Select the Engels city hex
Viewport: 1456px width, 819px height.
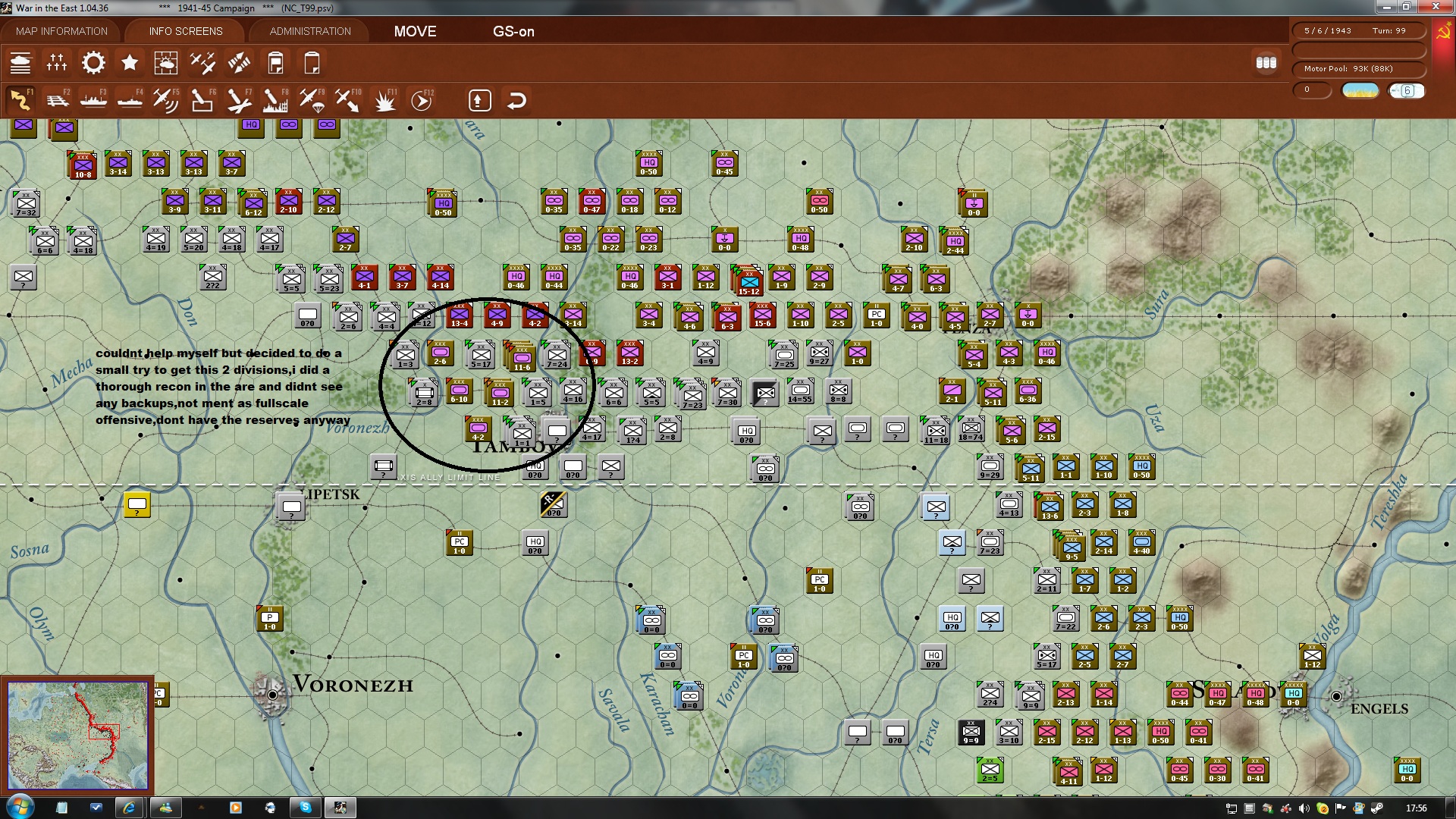coord(1336,695)
